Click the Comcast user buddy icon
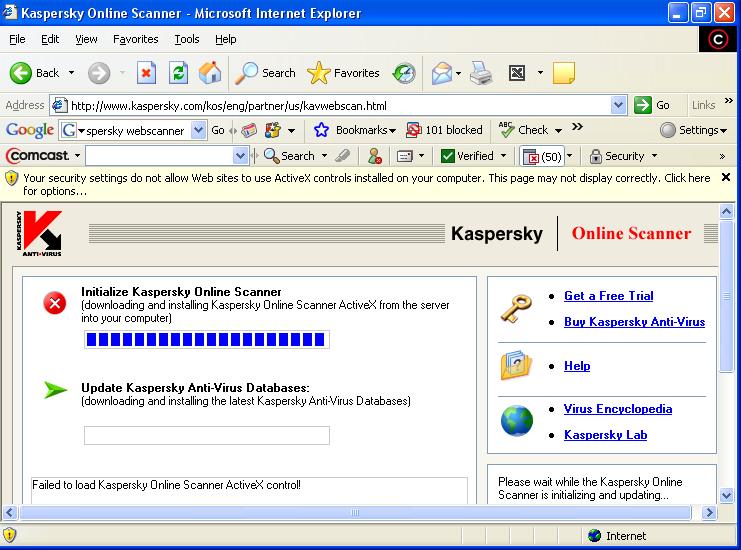 pos(375,155)
